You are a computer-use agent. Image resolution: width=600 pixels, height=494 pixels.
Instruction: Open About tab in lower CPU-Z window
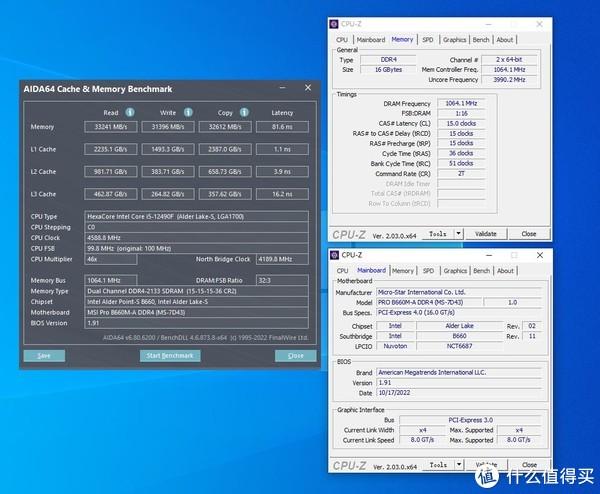(x=505, y=271)
